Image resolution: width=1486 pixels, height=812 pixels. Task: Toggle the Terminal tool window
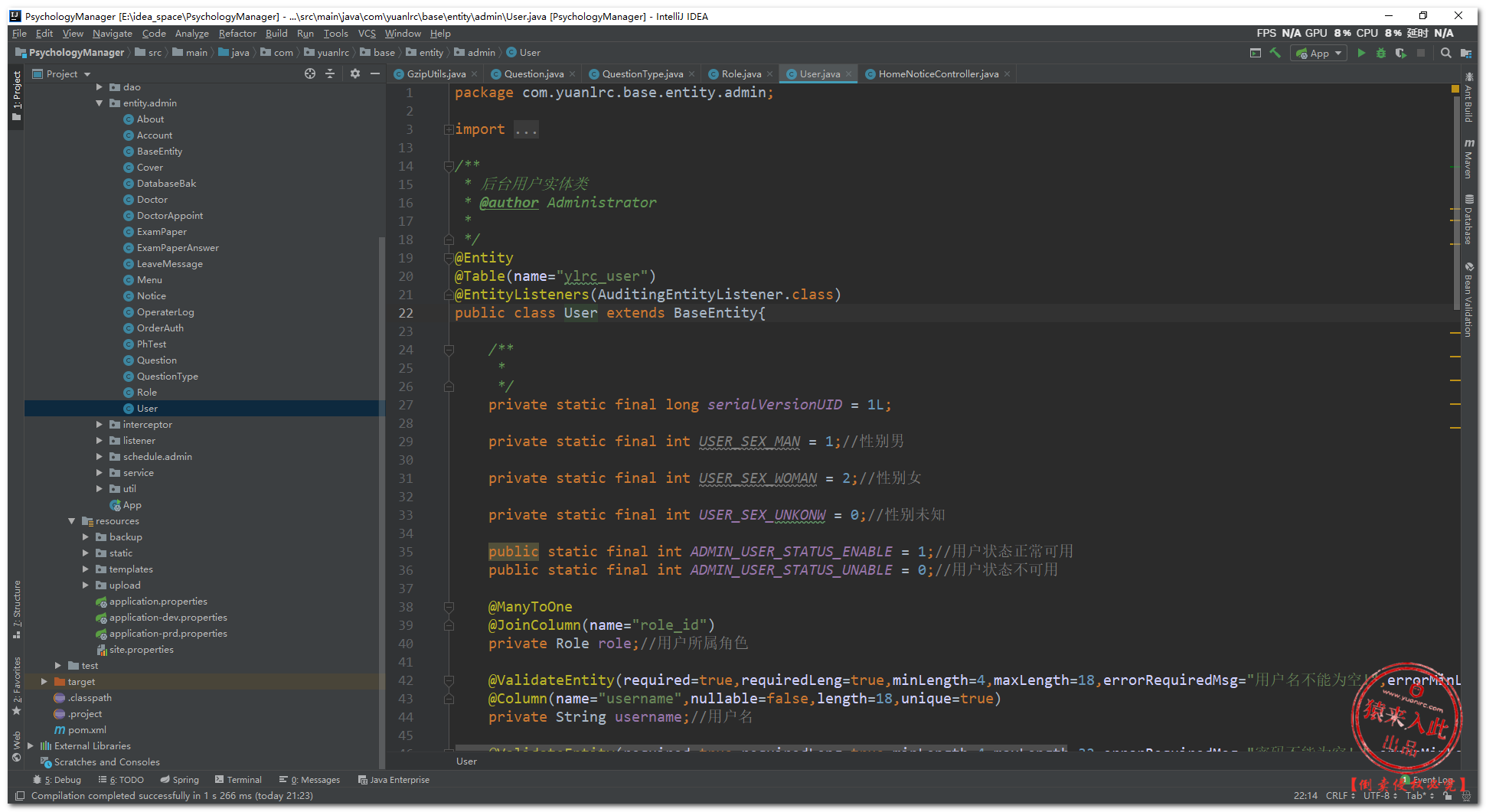tap(239, 780)
